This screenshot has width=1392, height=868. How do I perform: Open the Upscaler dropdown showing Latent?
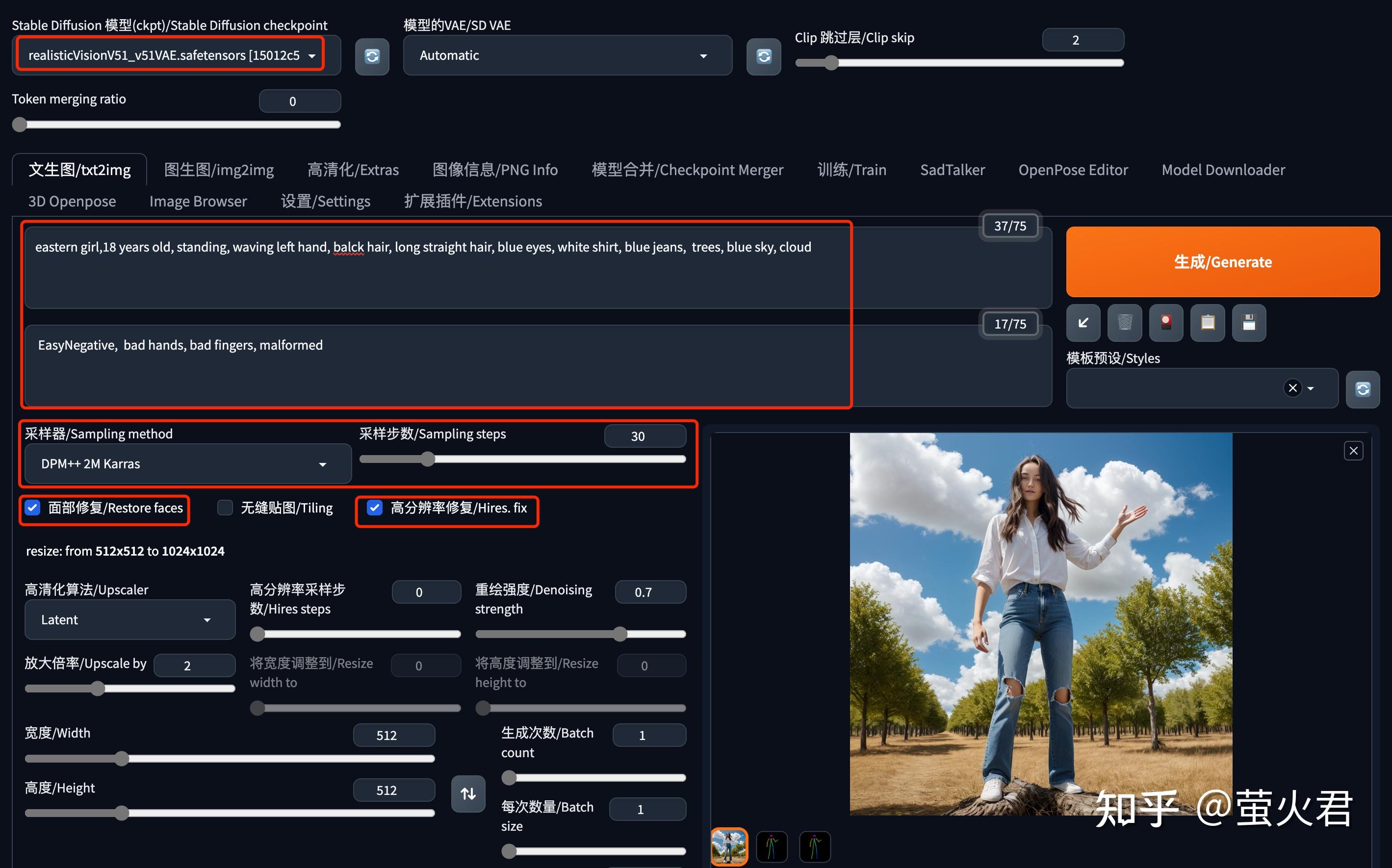tap(129, 619)
